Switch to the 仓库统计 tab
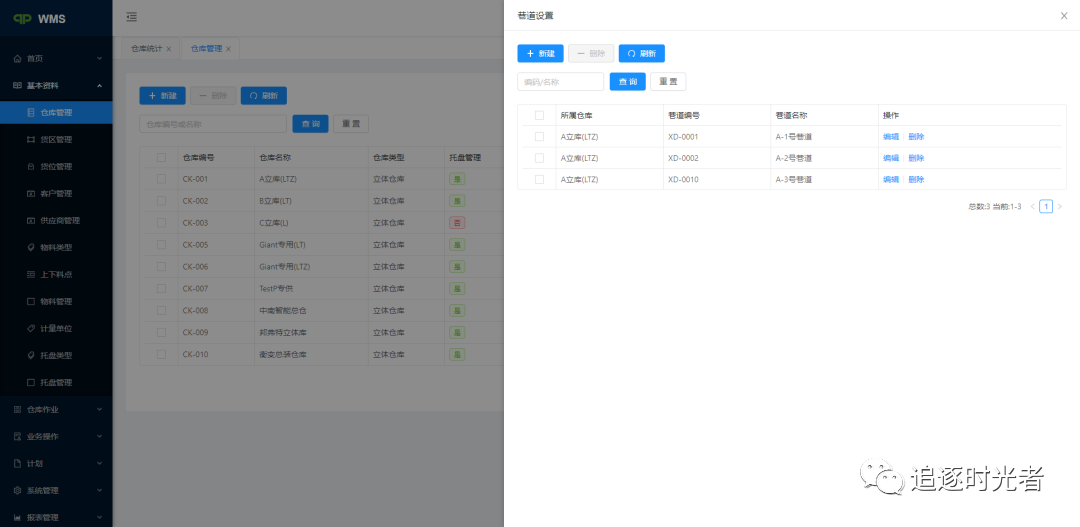 [x=146, y=49]
